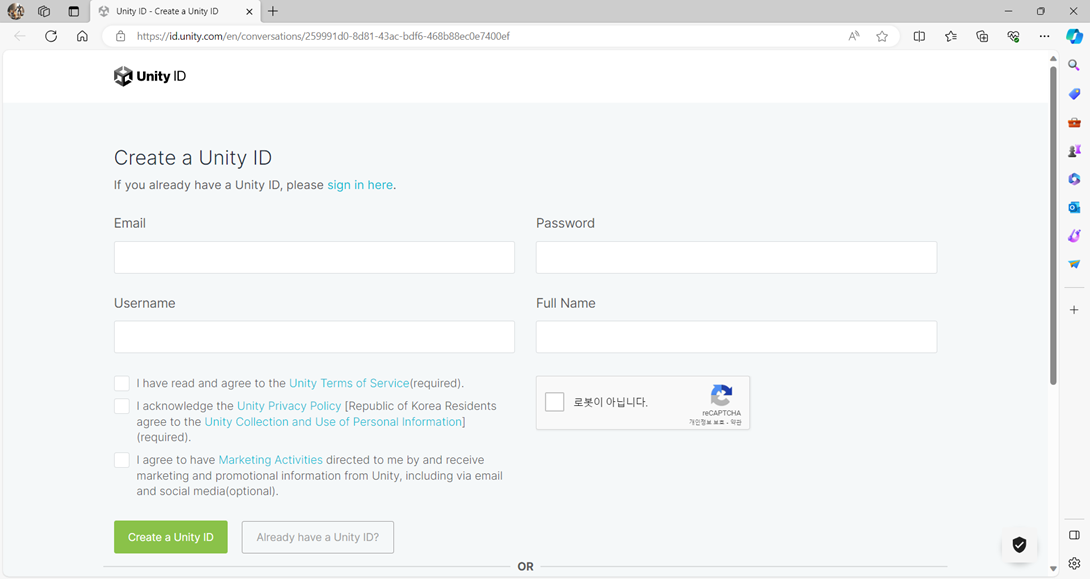
Task: Open Browser essentials heart icon
Action: [1013, 36]
